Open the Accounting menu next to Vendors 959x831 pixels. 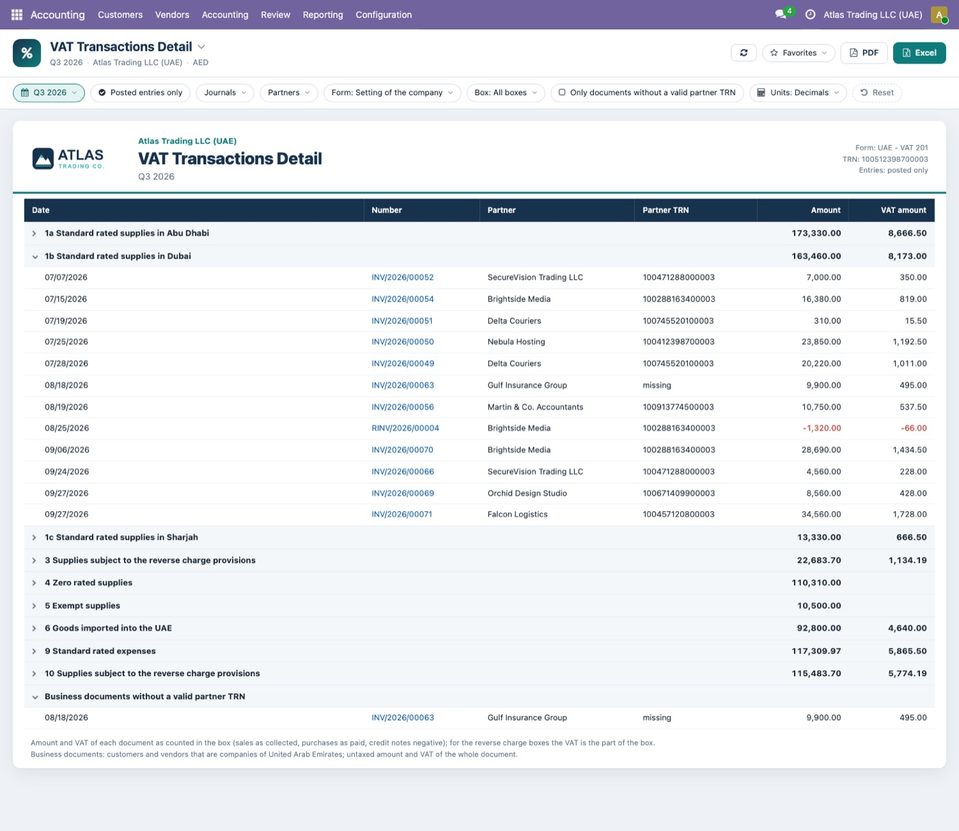pos(225,15)
